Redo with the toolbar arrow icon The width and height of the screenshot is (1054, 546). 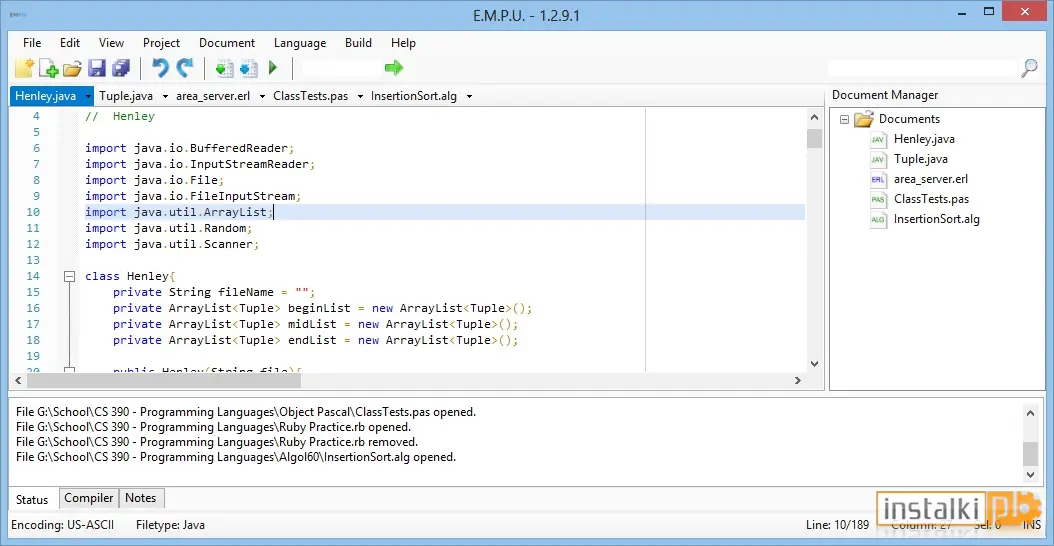184,67
